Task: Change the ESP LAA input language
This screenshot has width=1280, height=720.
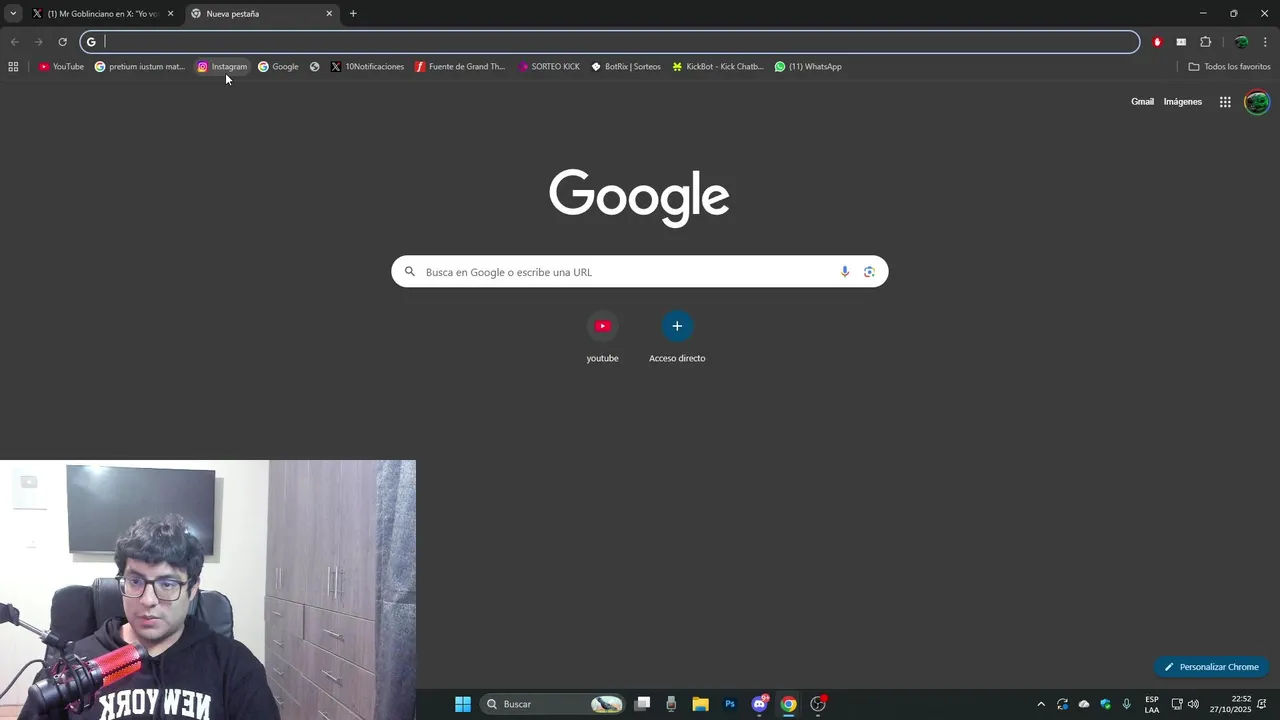Action: [1152, 704]
